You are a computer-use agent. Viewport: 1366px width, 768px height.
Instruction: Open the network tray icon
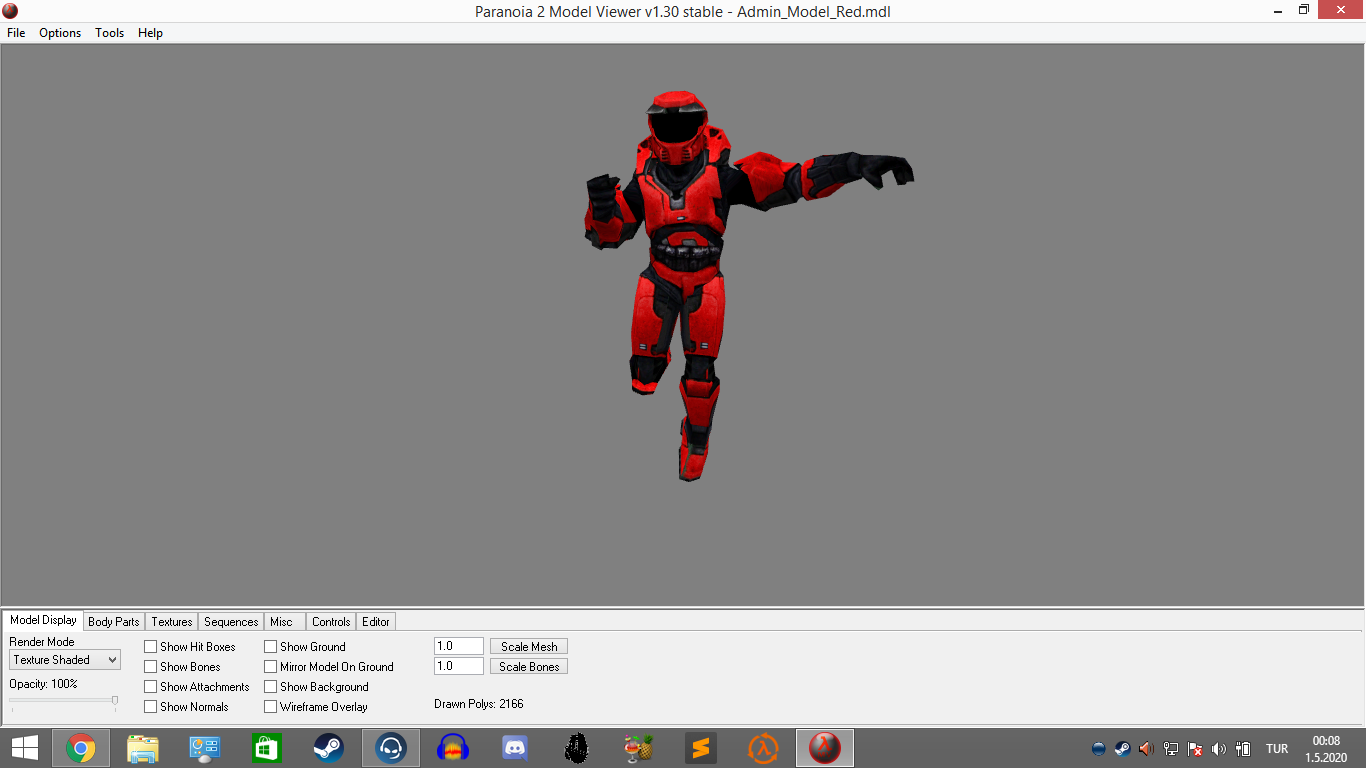tap(1170, 749)
